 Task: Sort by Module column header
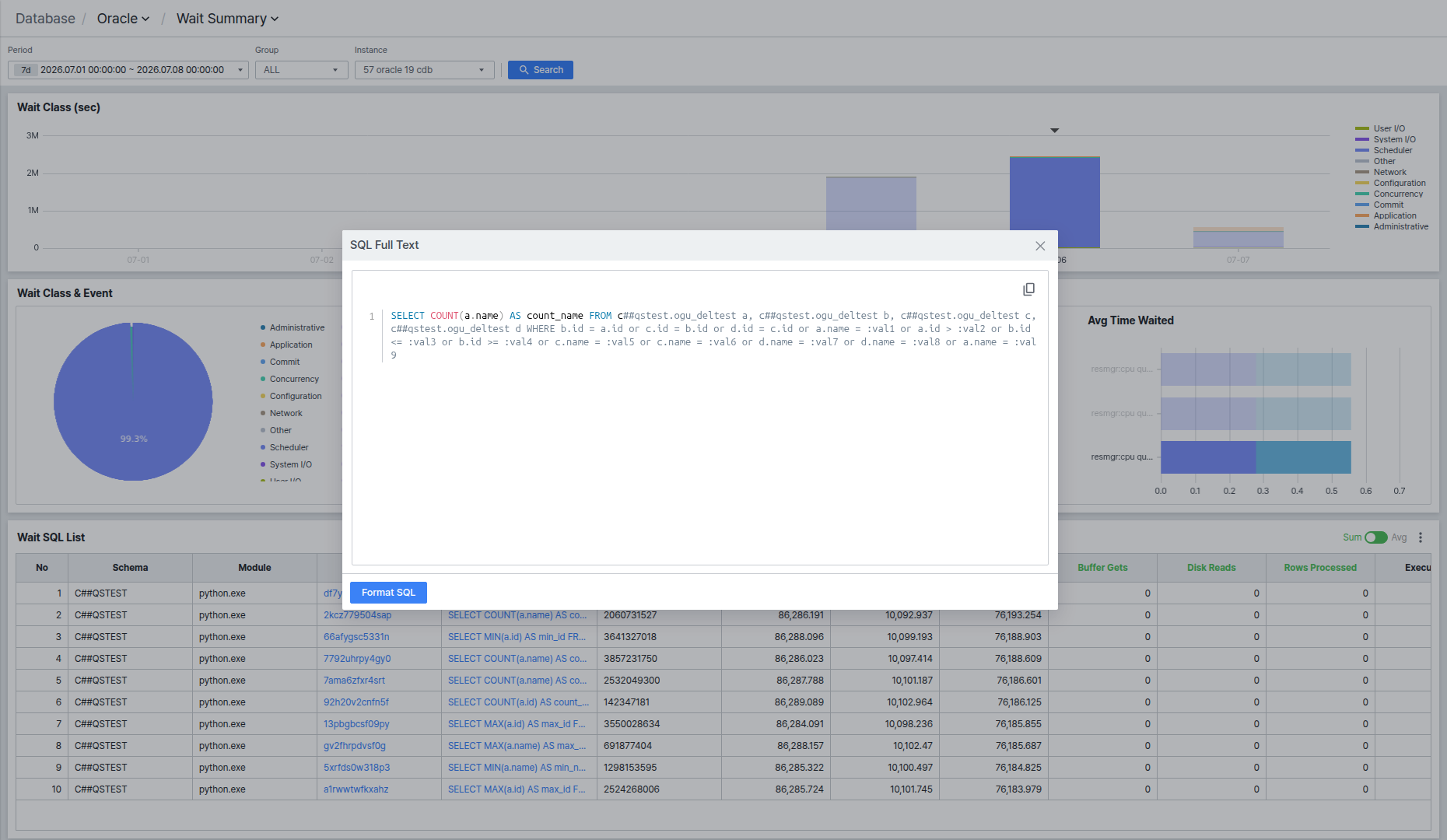[254, 568]
